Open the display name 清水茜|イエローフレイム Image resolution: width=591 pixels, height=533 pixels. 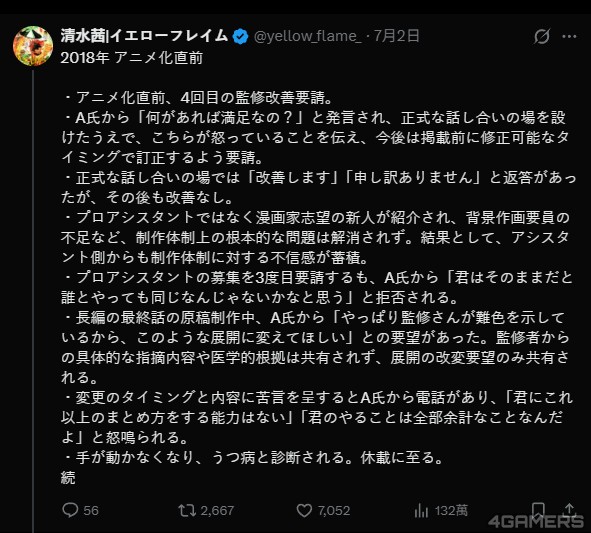point(144,36)
